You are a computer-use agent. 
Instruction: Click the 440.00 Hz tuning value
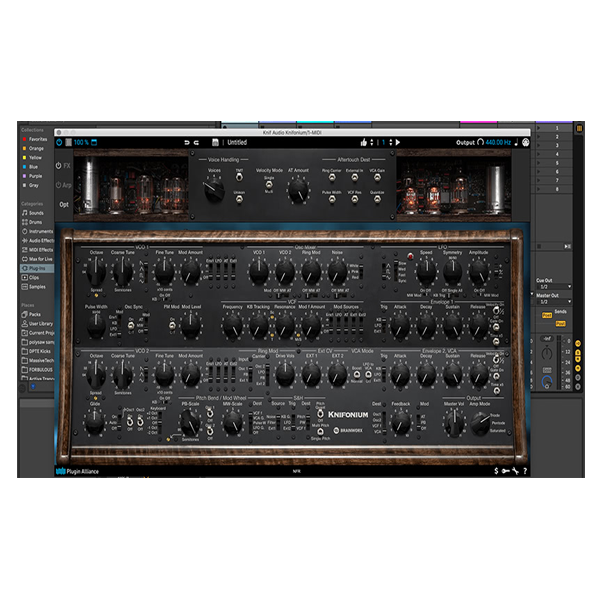pos(498,142)
